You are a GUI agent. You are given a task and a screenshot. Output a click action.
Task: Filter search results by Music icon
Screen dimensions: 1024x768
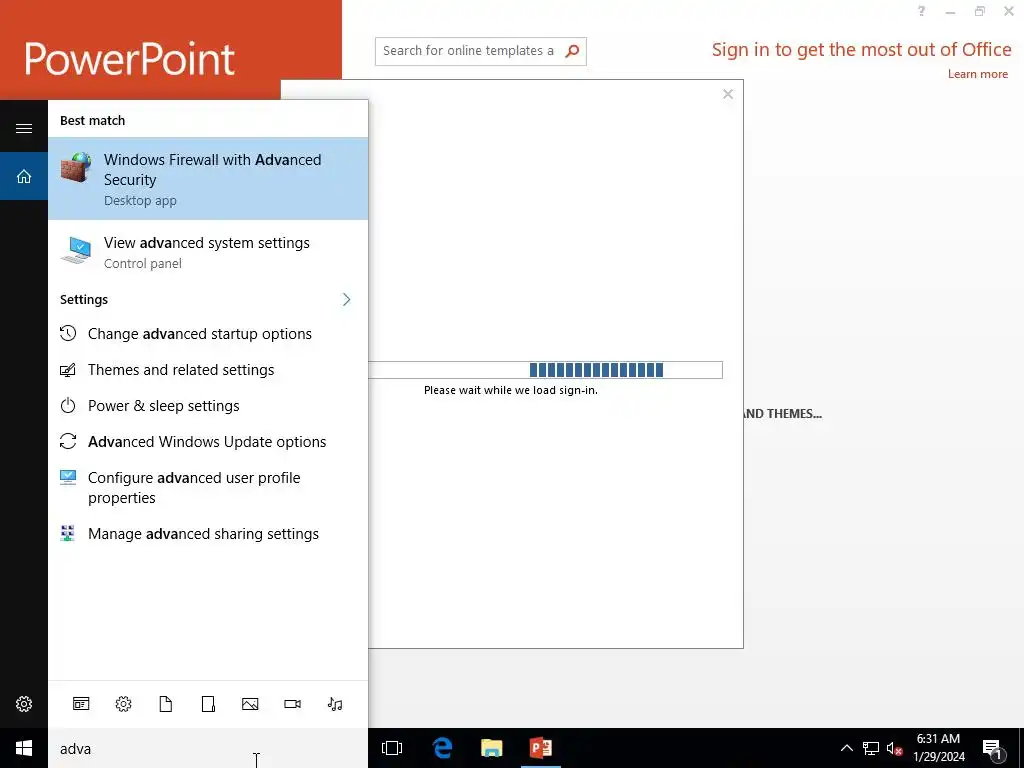tap(335, 704)
